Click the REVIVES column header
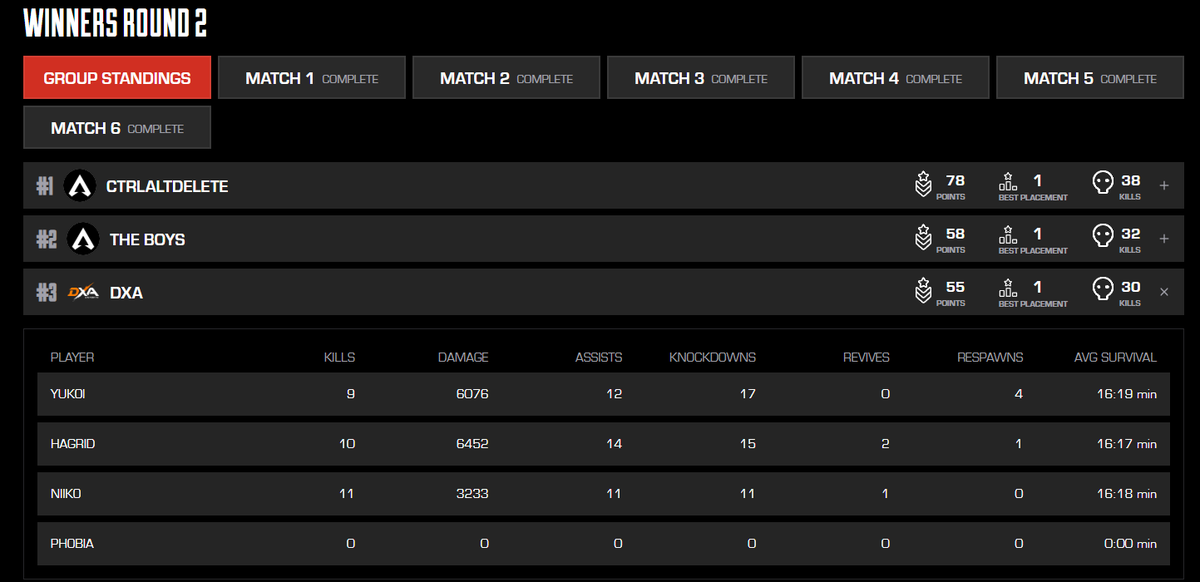The image size is (1200, 582). coord(866,357)
